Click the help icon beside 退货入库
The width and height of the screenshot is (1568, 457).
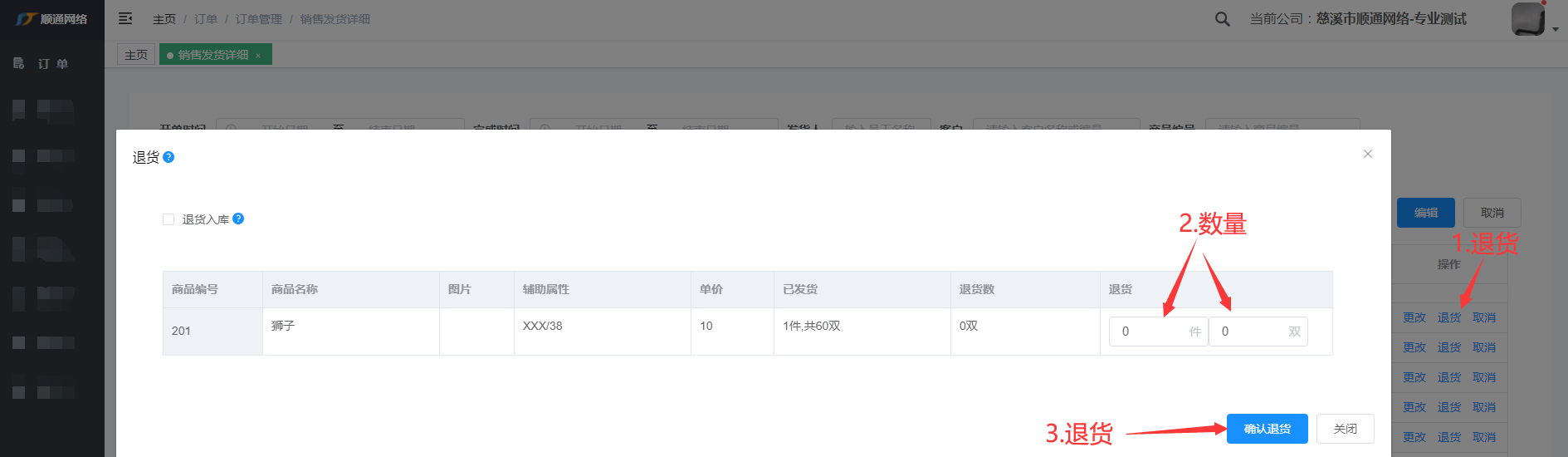[238, 219]
